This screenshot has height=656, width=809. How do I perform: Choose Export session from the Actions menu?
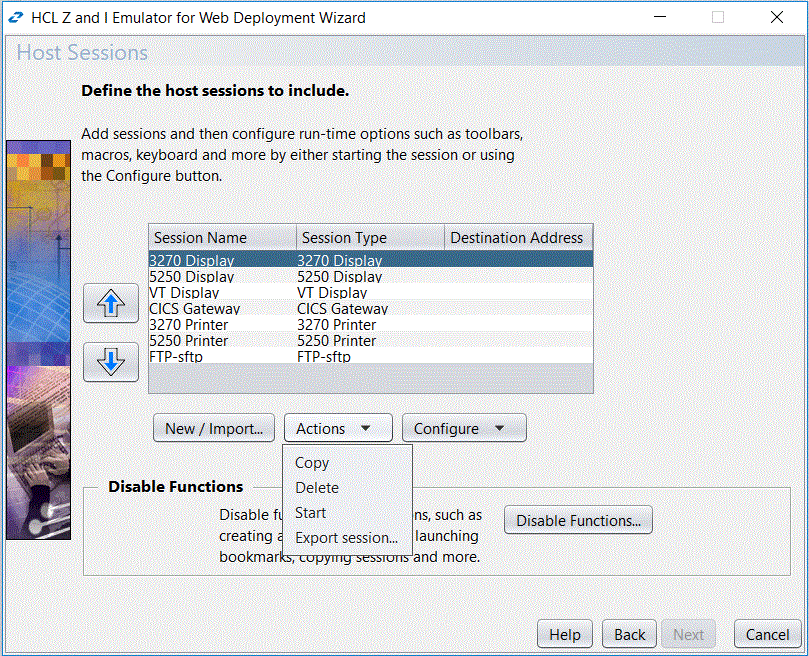pos(345,538)
